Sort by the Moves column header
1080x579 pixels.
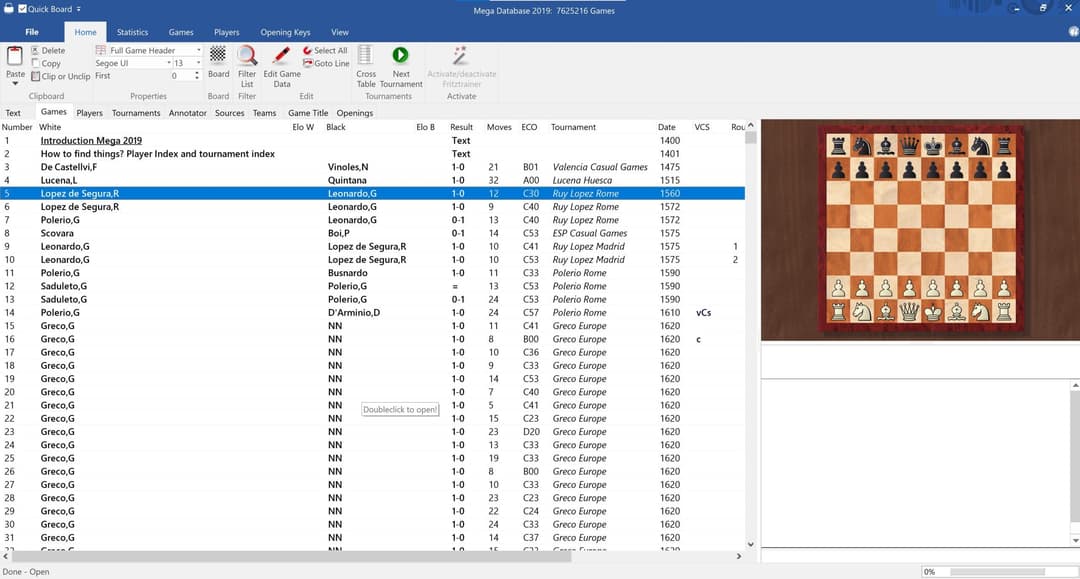(499, 127)
